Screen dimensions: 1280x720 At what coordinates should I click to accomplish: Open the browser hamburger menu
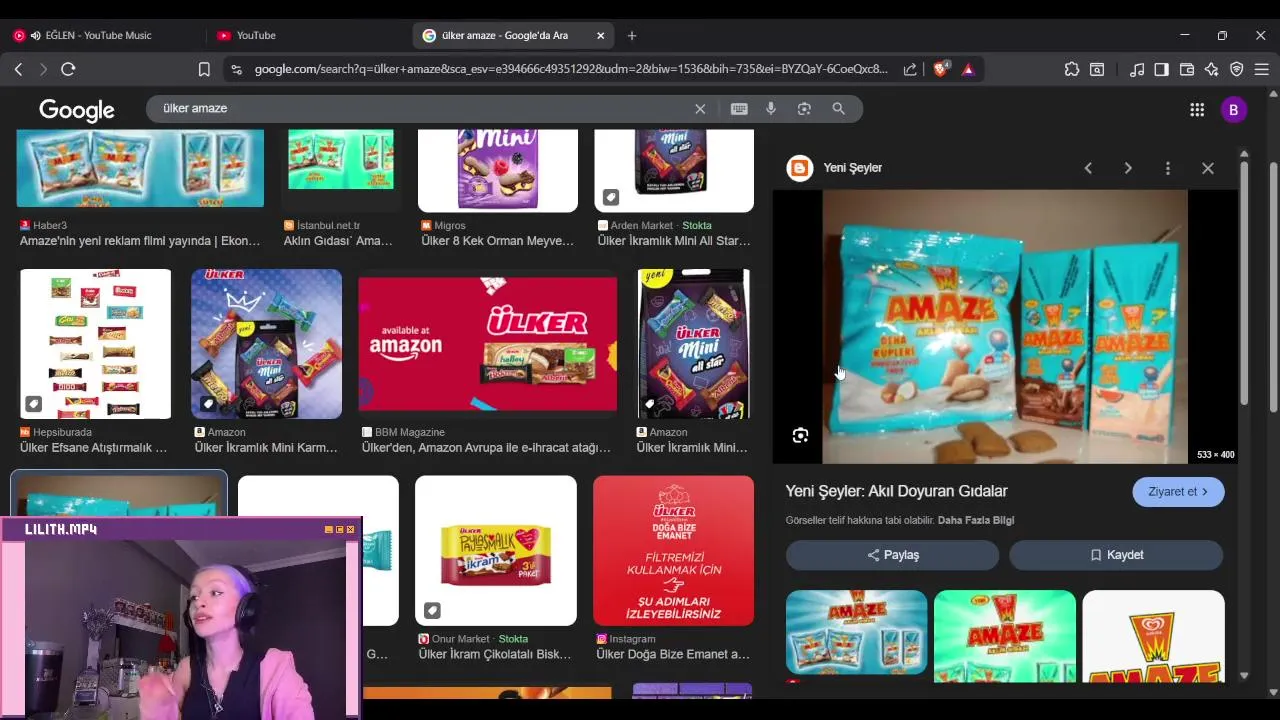click(x=1261, y=69)
